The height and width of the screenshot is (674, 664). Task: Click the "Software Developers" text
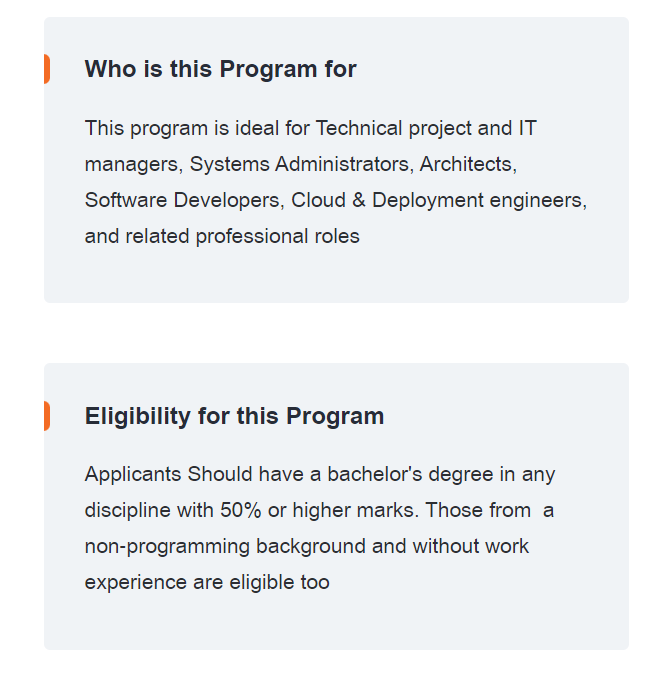pyautogui.click(x=184, y=200)
